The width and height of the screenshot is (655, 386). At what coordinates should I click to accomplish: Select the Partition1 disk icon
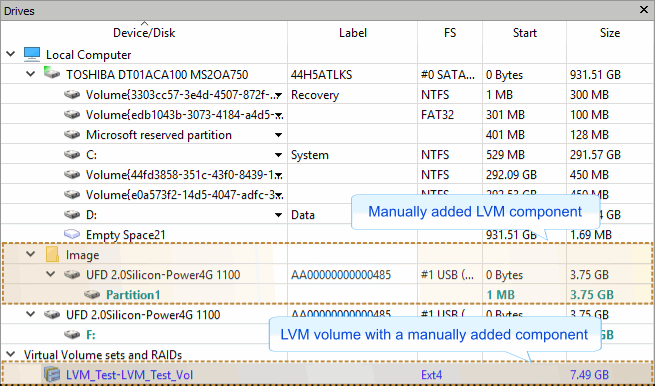(92, 295)
